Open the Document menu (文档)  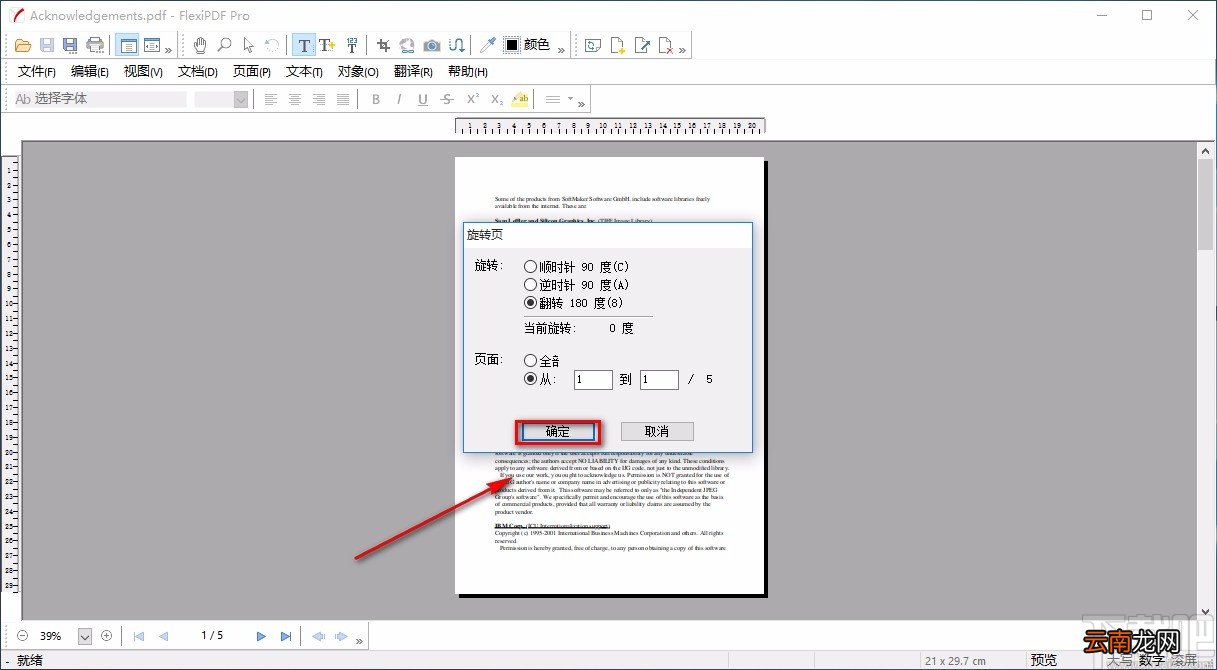point(198,72)
